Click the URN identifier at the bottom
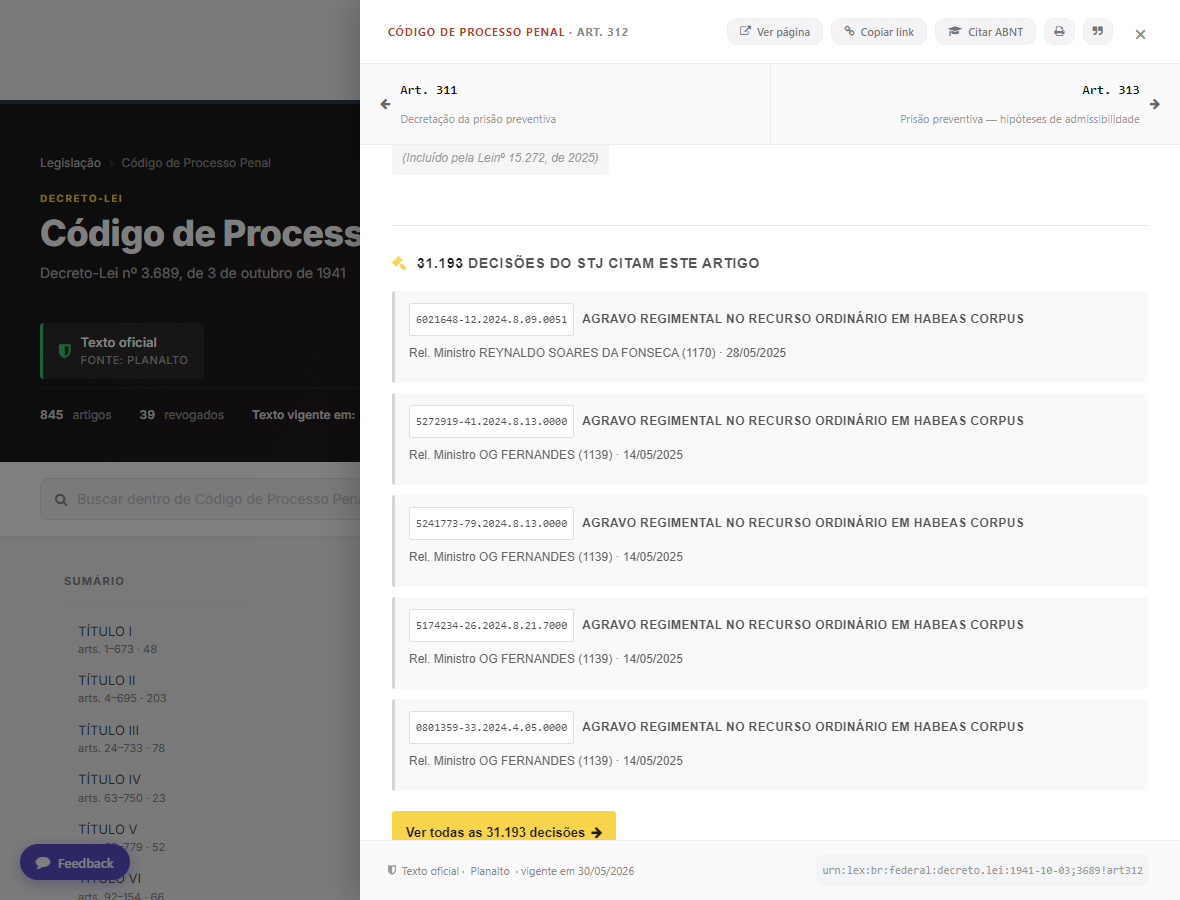The height and width of the screenshot is (900, 1180). [x=982, y=870]
